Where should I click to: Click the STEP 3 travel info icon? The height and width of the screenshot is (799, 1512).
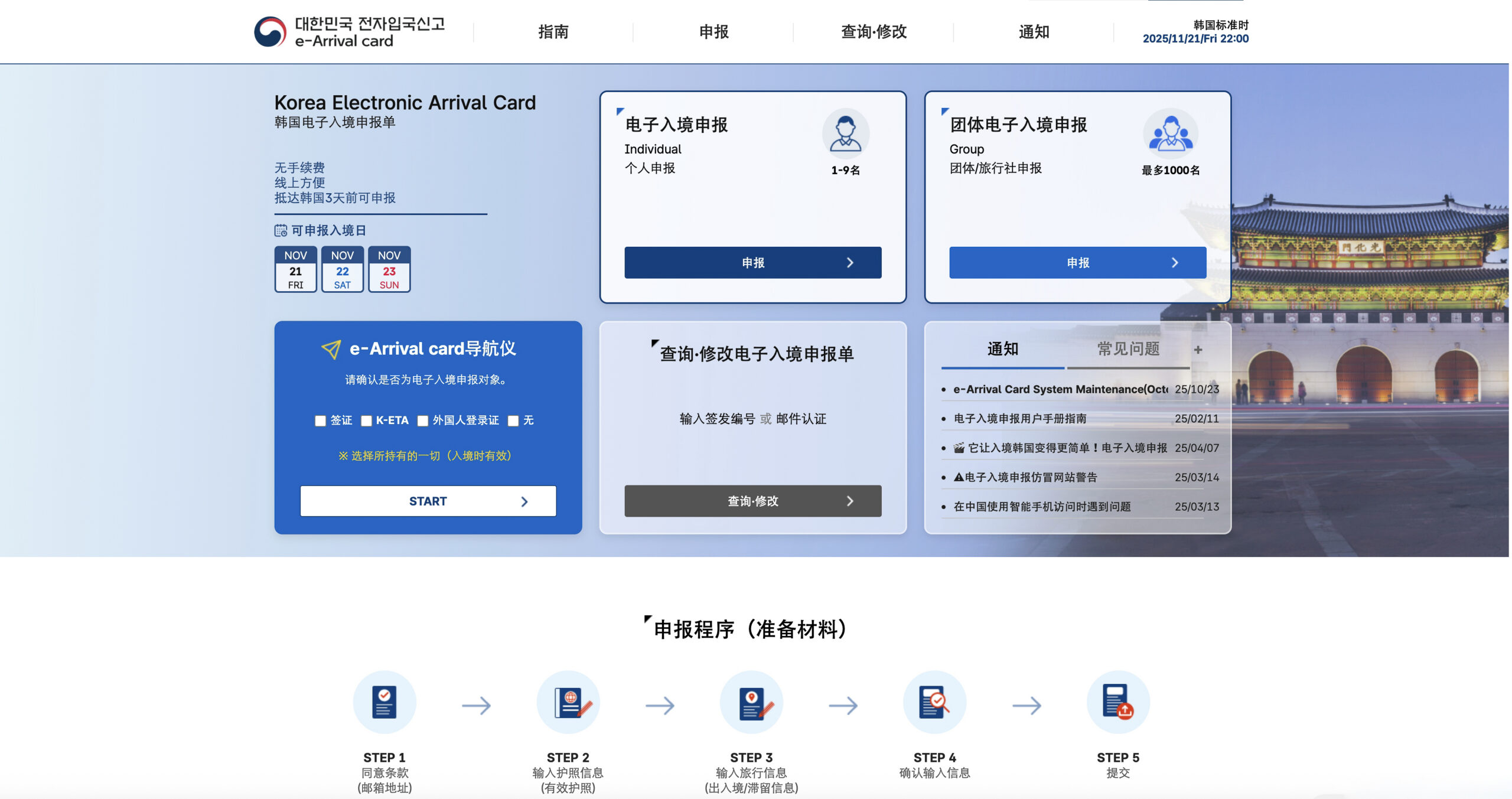(x=751, y=702)
